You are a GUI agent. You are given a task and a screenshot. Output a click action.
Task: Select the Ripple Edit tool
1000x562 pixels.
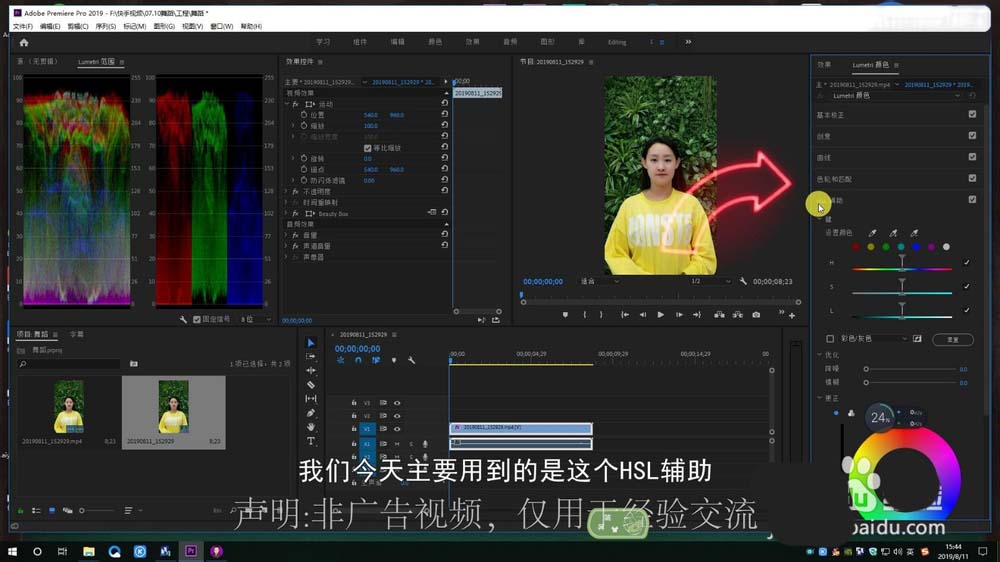click(311, 371)
